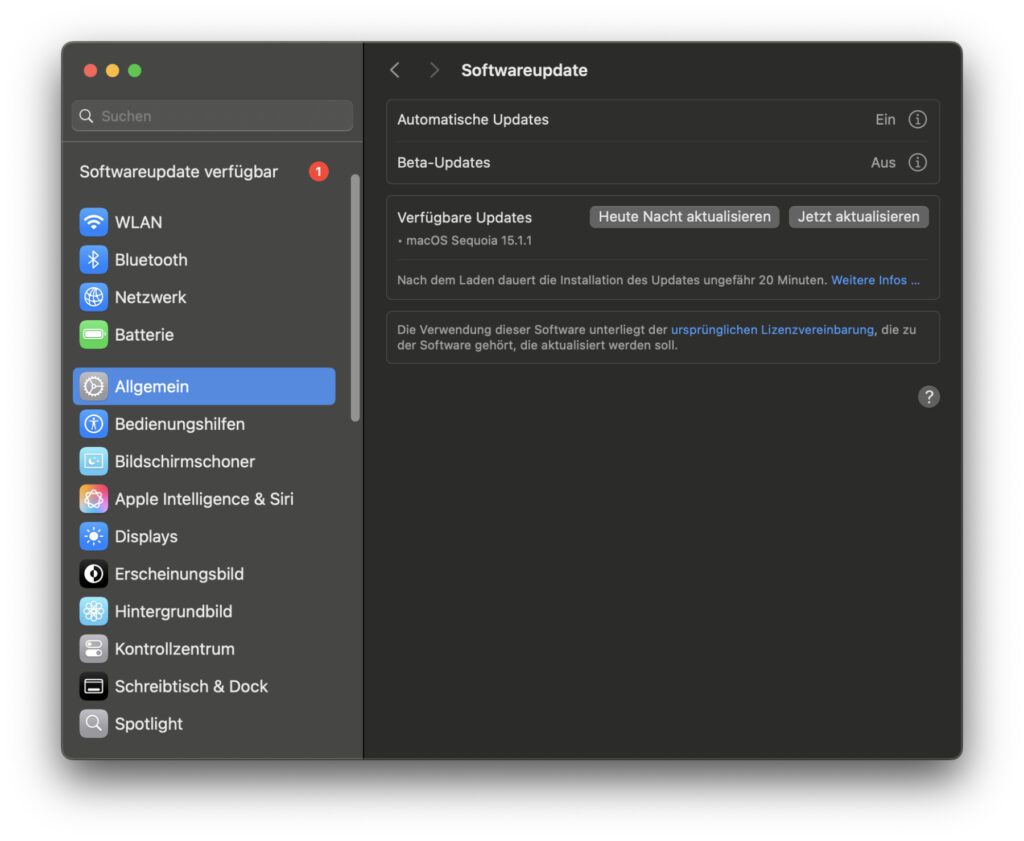Open the Weitere Infos link
The width and height of the screenshot is (1024, 841).
click(875, 280)
